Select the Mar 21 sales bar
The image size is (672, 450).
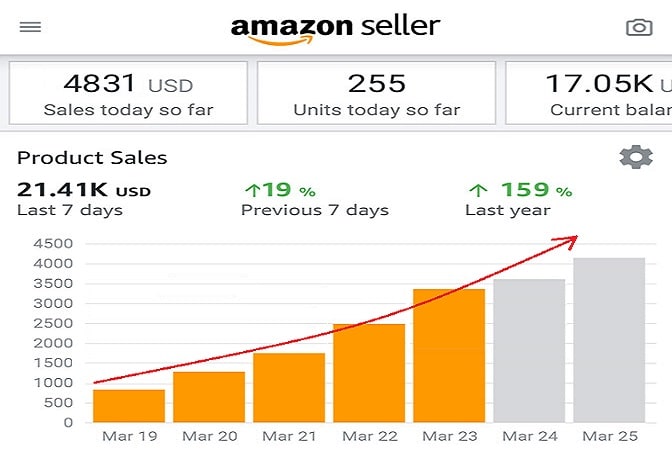(289, 387)
